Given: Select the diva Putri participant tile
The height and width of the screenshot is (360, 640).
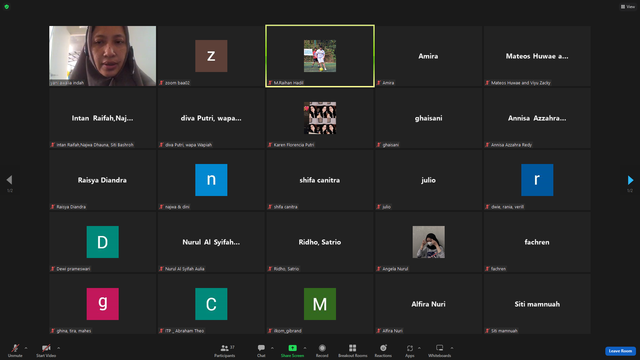Looking at the screenshot, I should (211, 118).
